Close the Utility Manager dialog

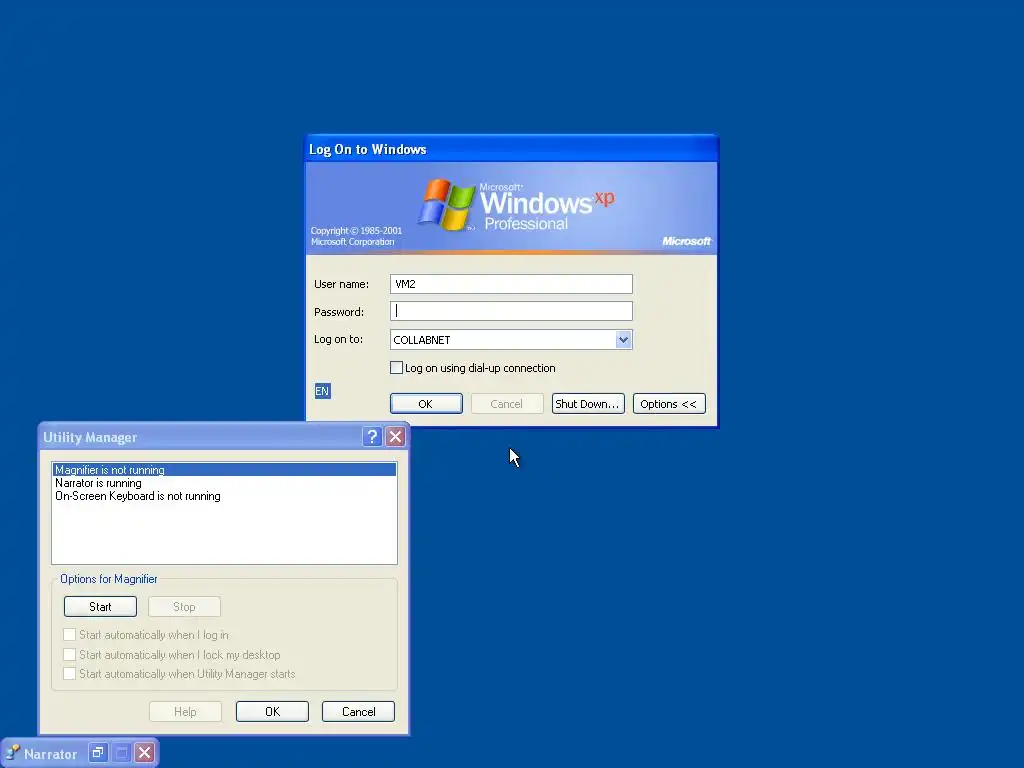click(x=395, y=437)
